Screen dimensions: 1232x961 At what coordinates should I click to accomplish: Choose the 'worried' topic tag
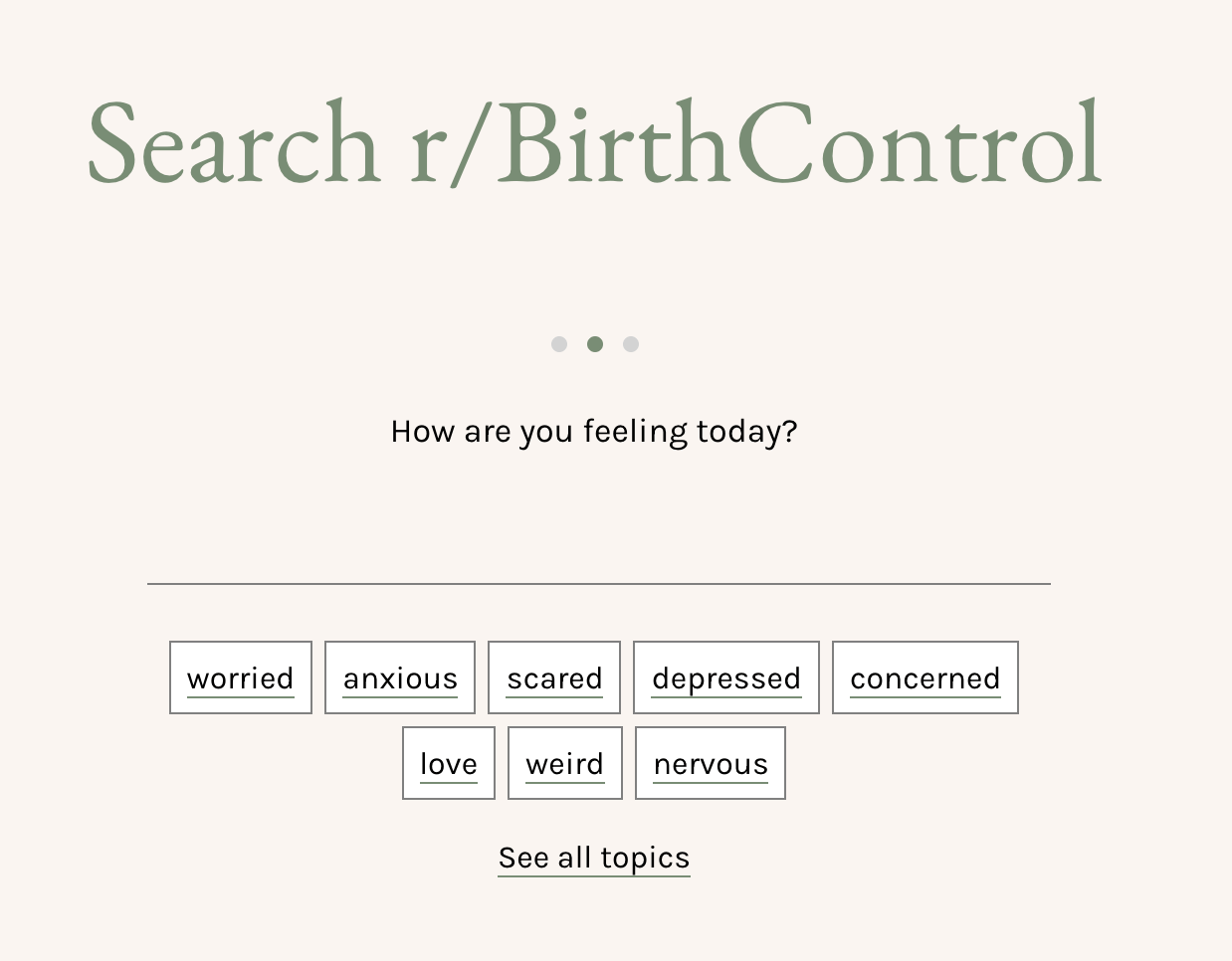[x=241, y=678]
